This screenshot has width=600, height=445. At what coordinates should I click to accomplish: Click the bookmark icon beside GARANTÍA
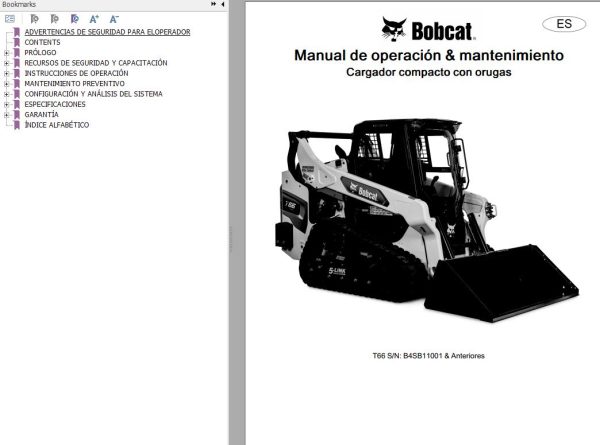coord(17,114)
